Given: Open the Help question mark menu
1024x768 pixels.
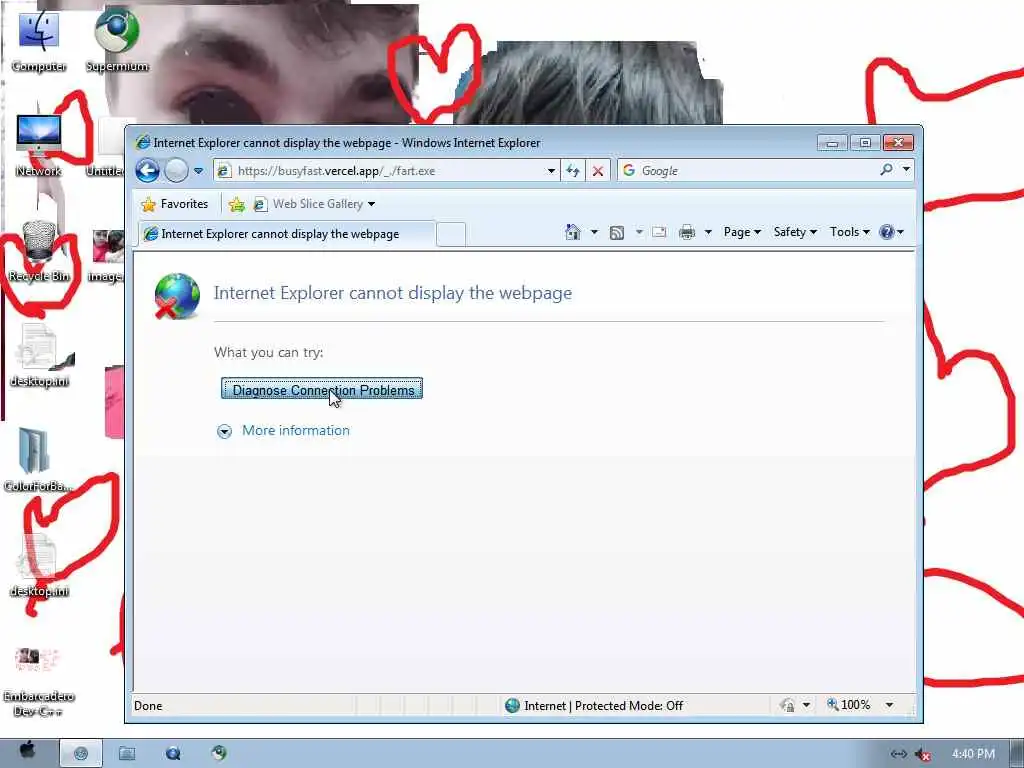Looking at the screenshot, I should 891,232.
